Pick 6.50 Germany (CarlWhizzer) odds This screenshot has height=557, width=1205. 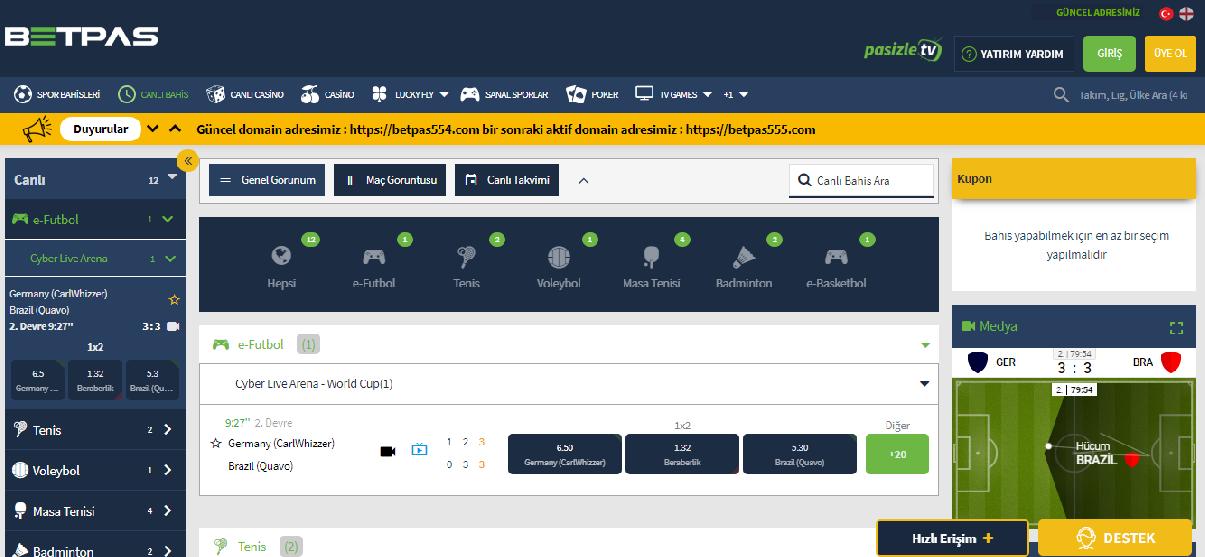[564, 454]
